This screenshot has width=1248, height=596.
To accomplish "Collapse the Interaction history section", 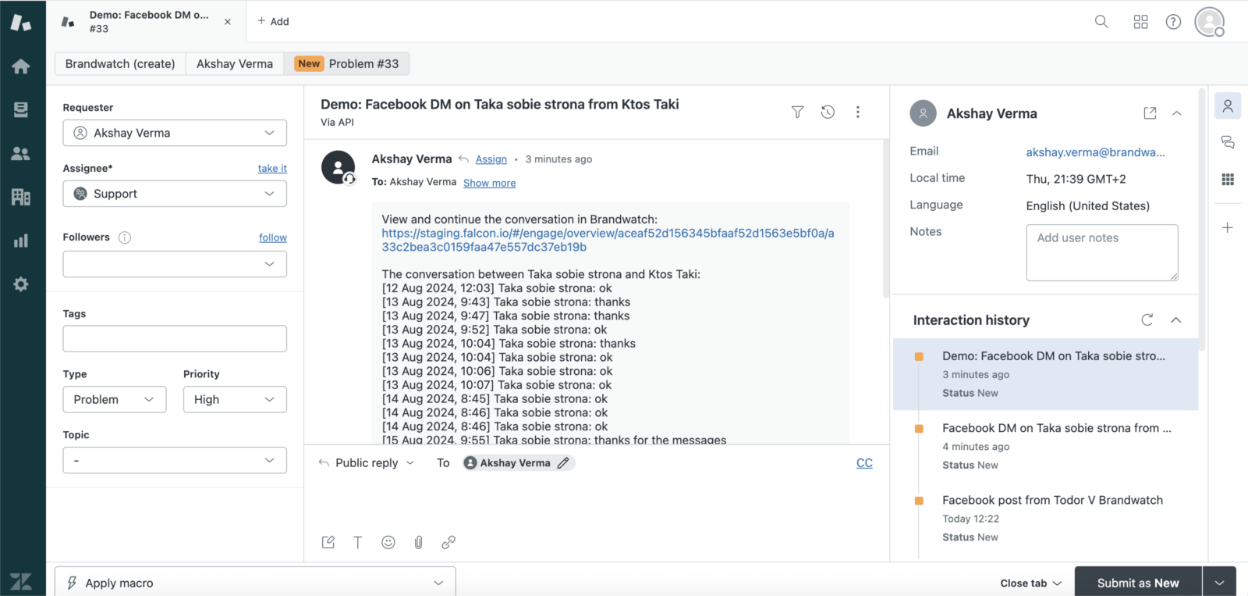I will pyautogui.click(x=1176, y=320).
